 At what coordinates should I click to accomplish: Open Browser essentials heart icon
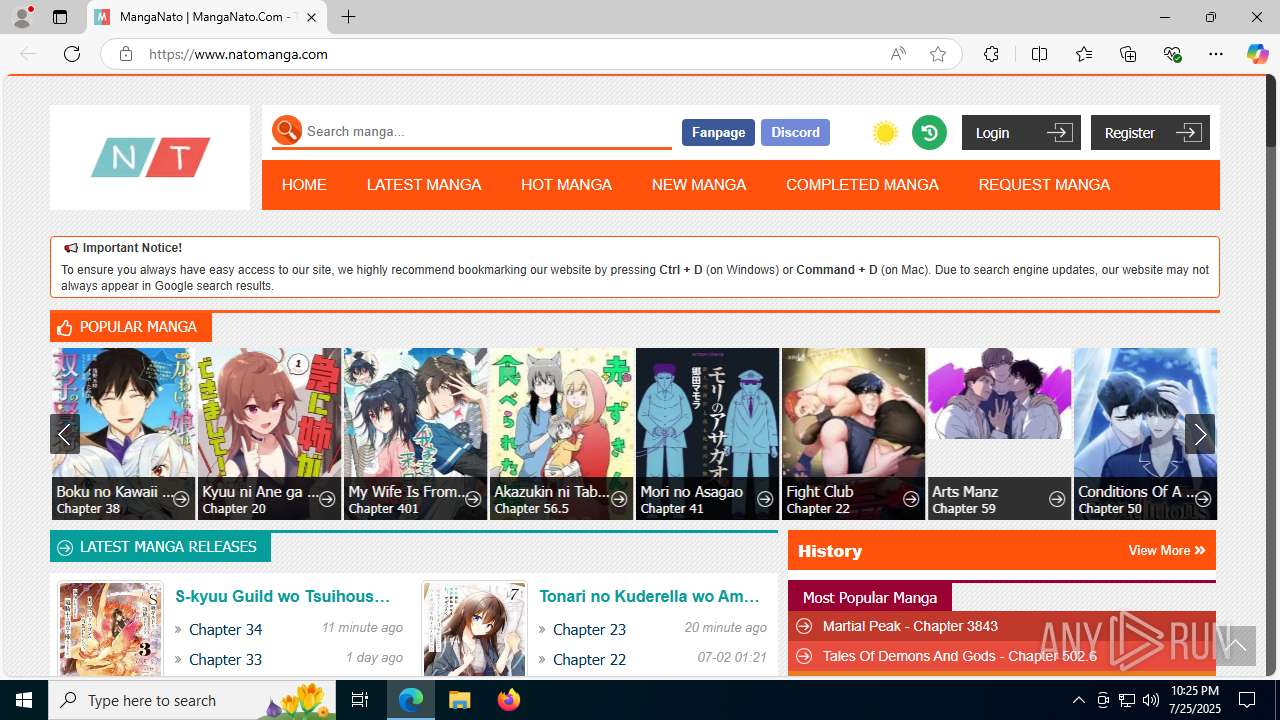pos(1173,54)
